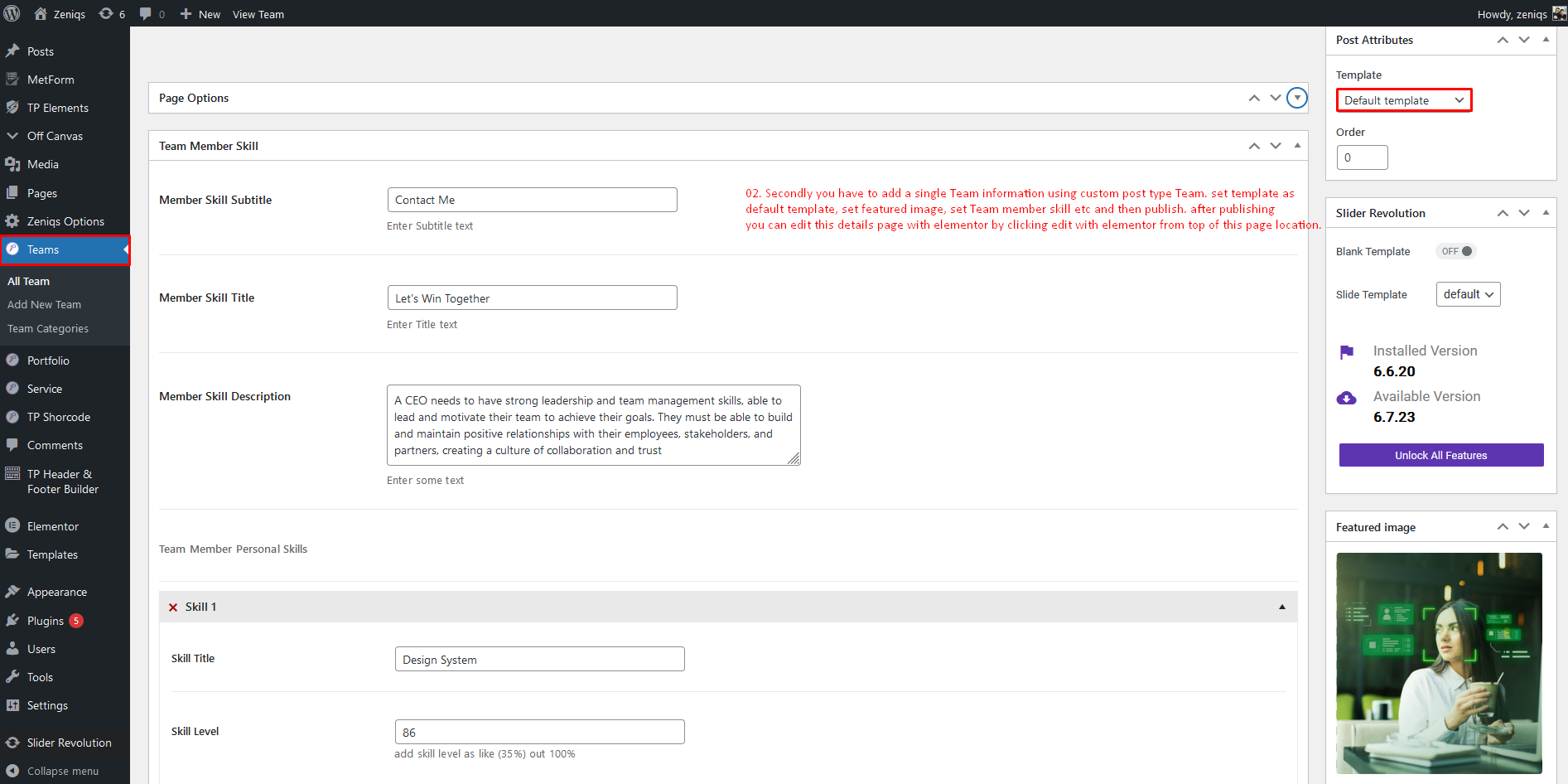
Task: Move Slider Revolution panel up
Action: pyautogui.click(x=1503, y=213)
